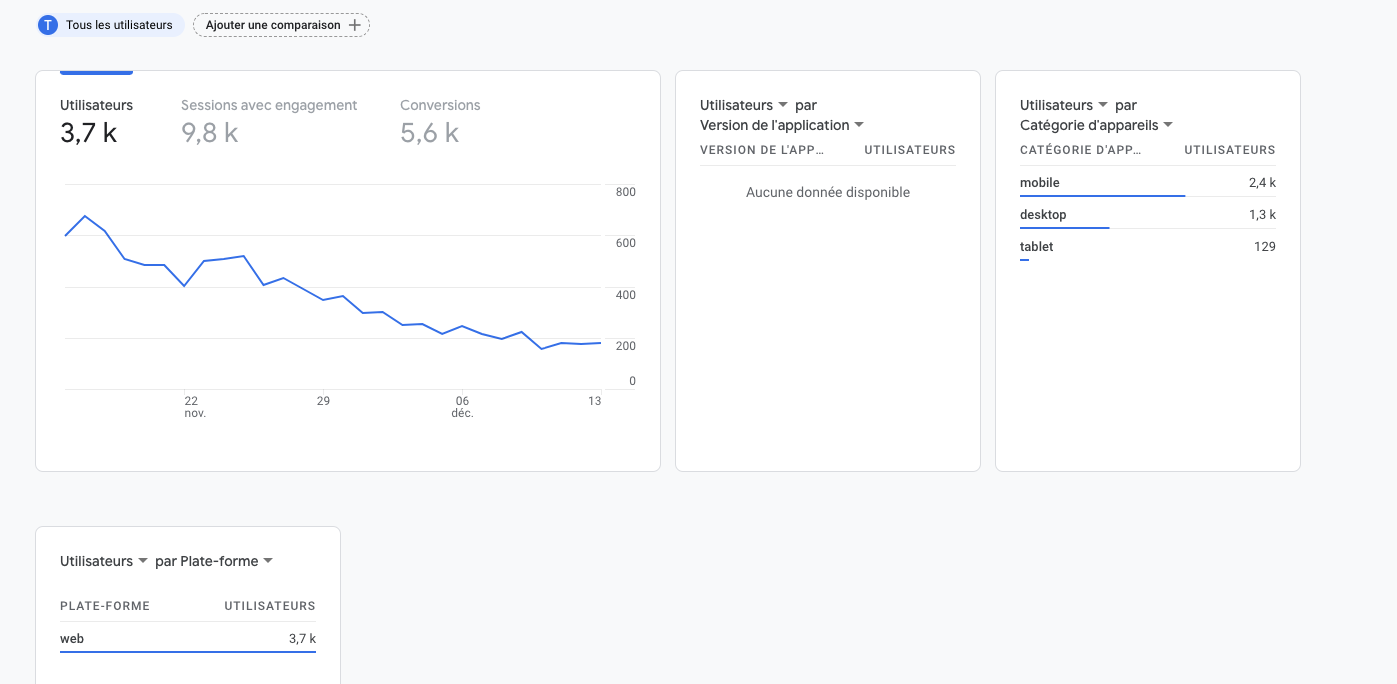This screenshot has width=1397, height=684.
Task: Click the 5,6 k conversions value
Action: click(430, 133)
